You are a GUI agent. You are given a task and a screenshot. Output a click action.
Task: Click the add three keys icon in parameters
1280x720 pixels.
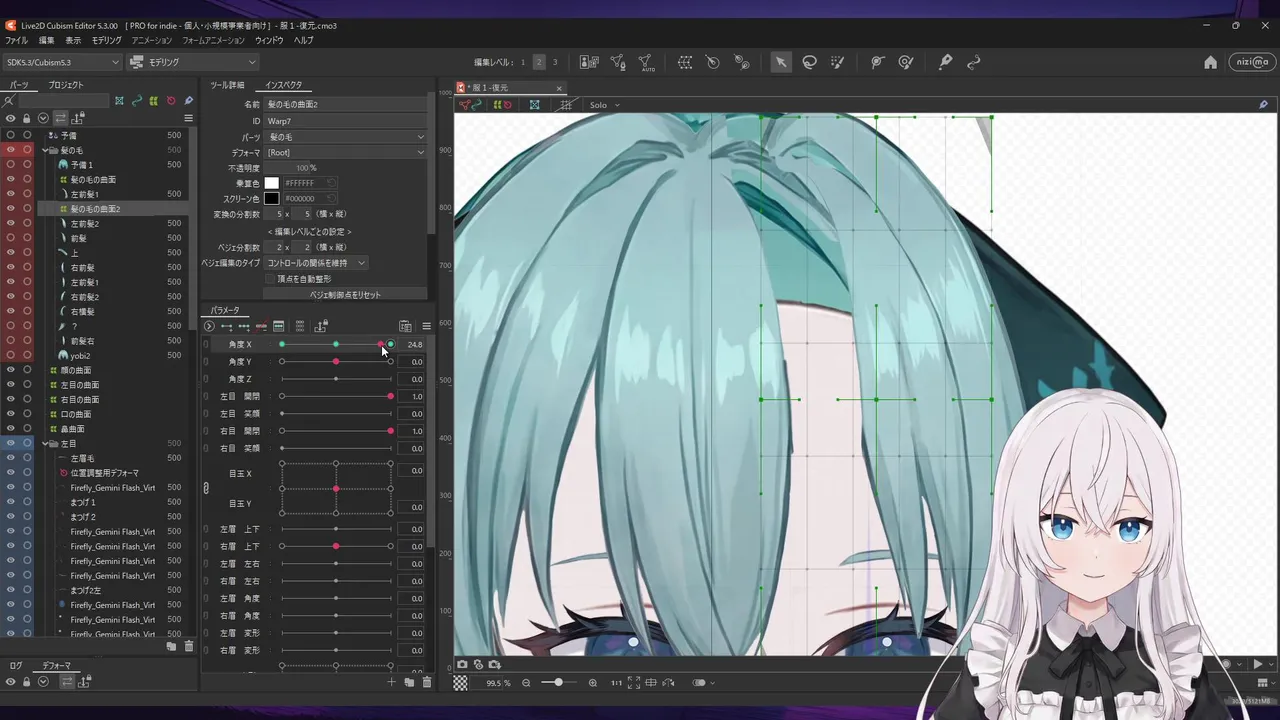[x=243, y=326]
